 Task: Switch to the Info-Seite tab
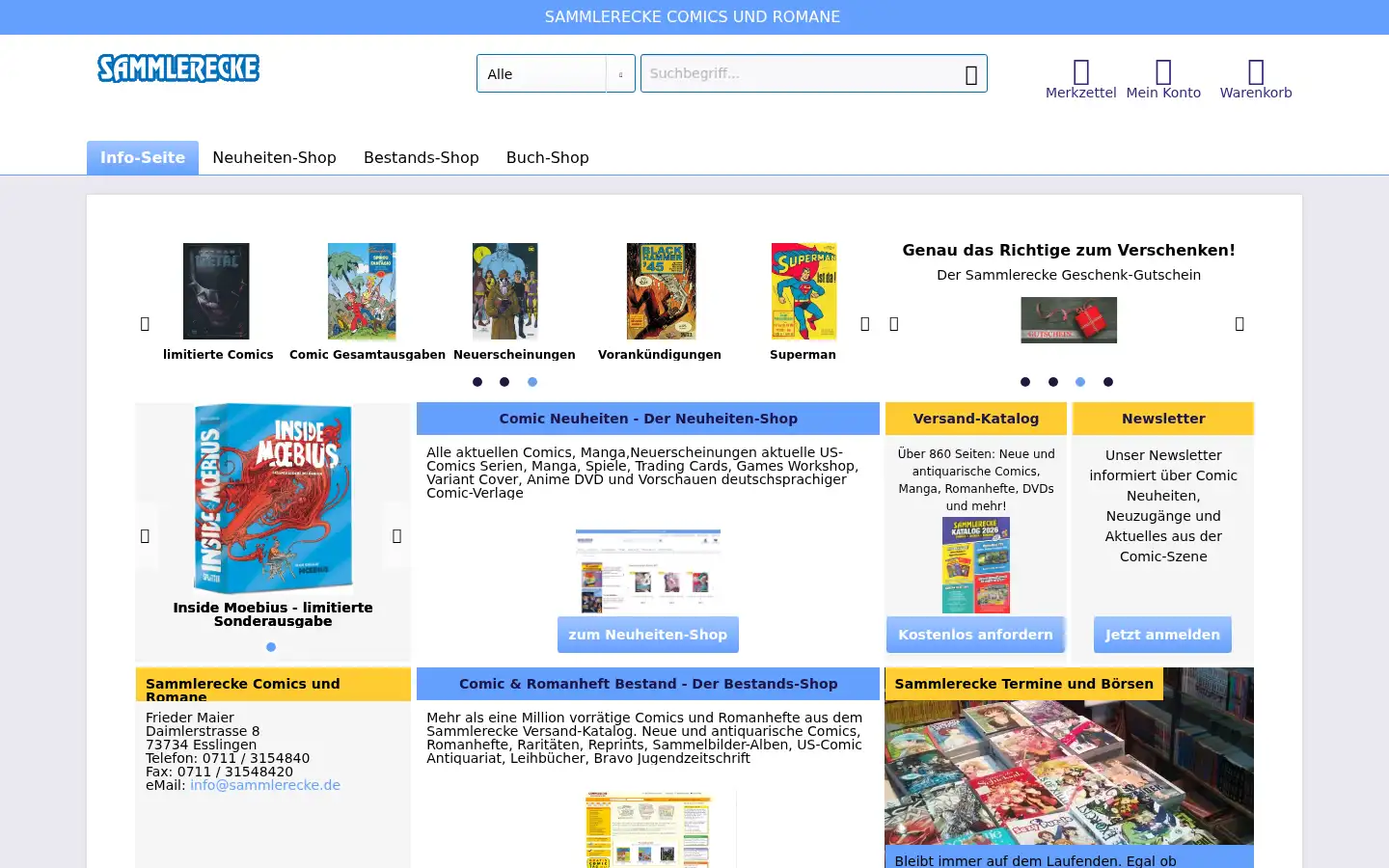tap(143, 157)
